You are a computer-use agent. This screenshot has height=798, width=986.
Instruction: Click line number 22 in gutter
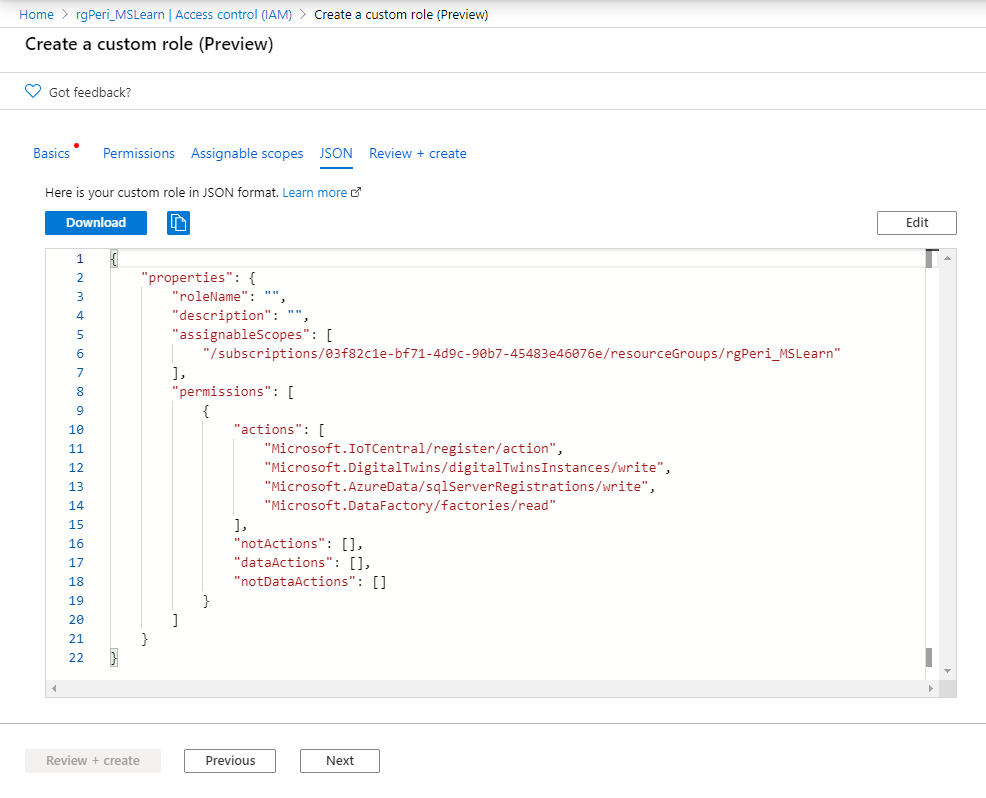pyautogui.click(x=76, y=658)
